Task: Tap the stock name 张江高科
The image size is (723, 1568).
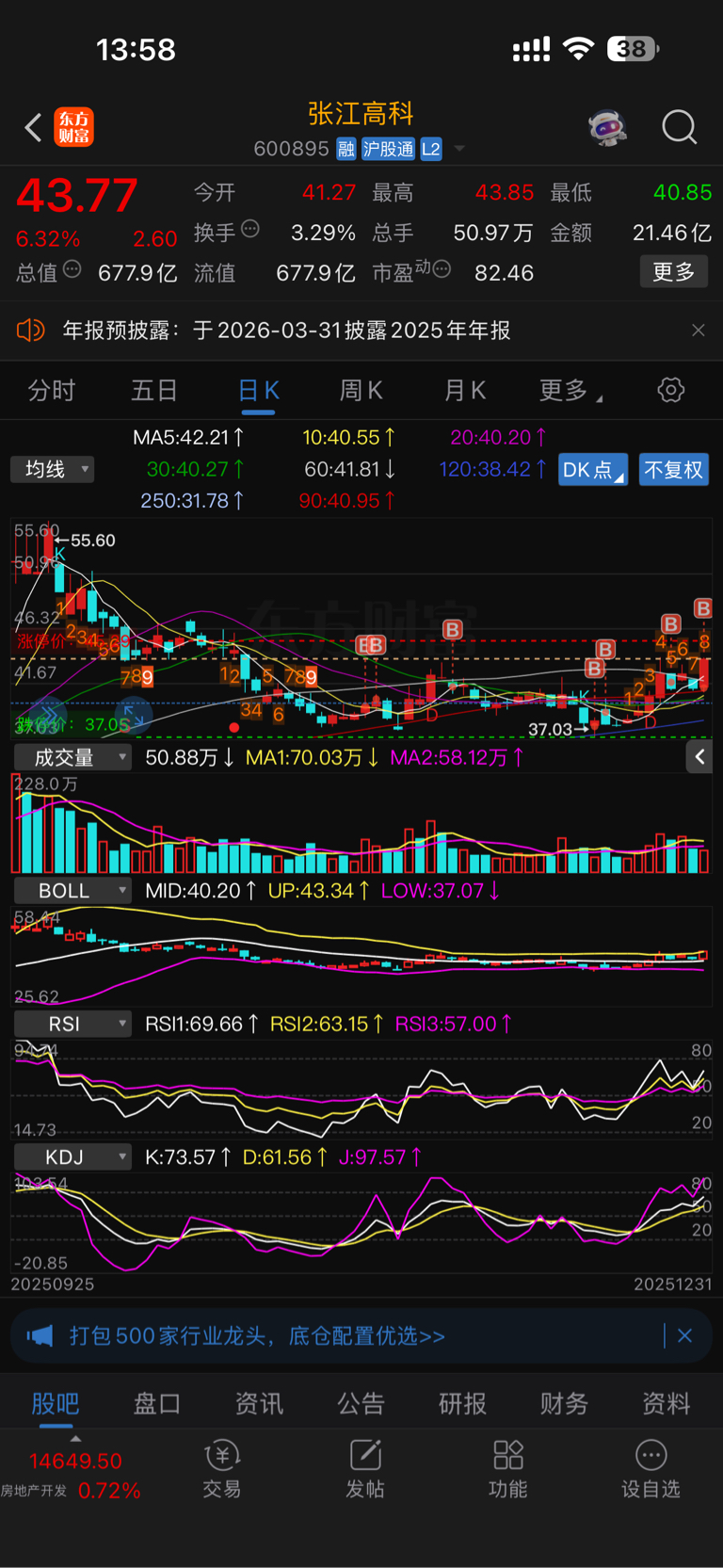Action: point(361,114)
